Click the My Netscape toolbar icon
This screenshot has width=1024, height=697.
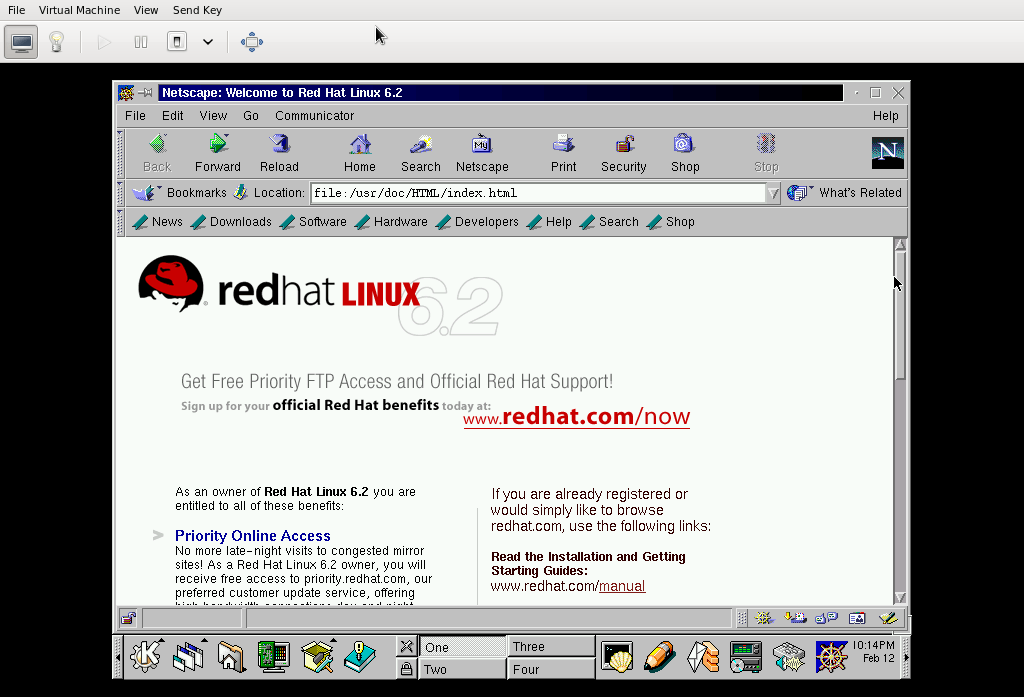(482, 145)
